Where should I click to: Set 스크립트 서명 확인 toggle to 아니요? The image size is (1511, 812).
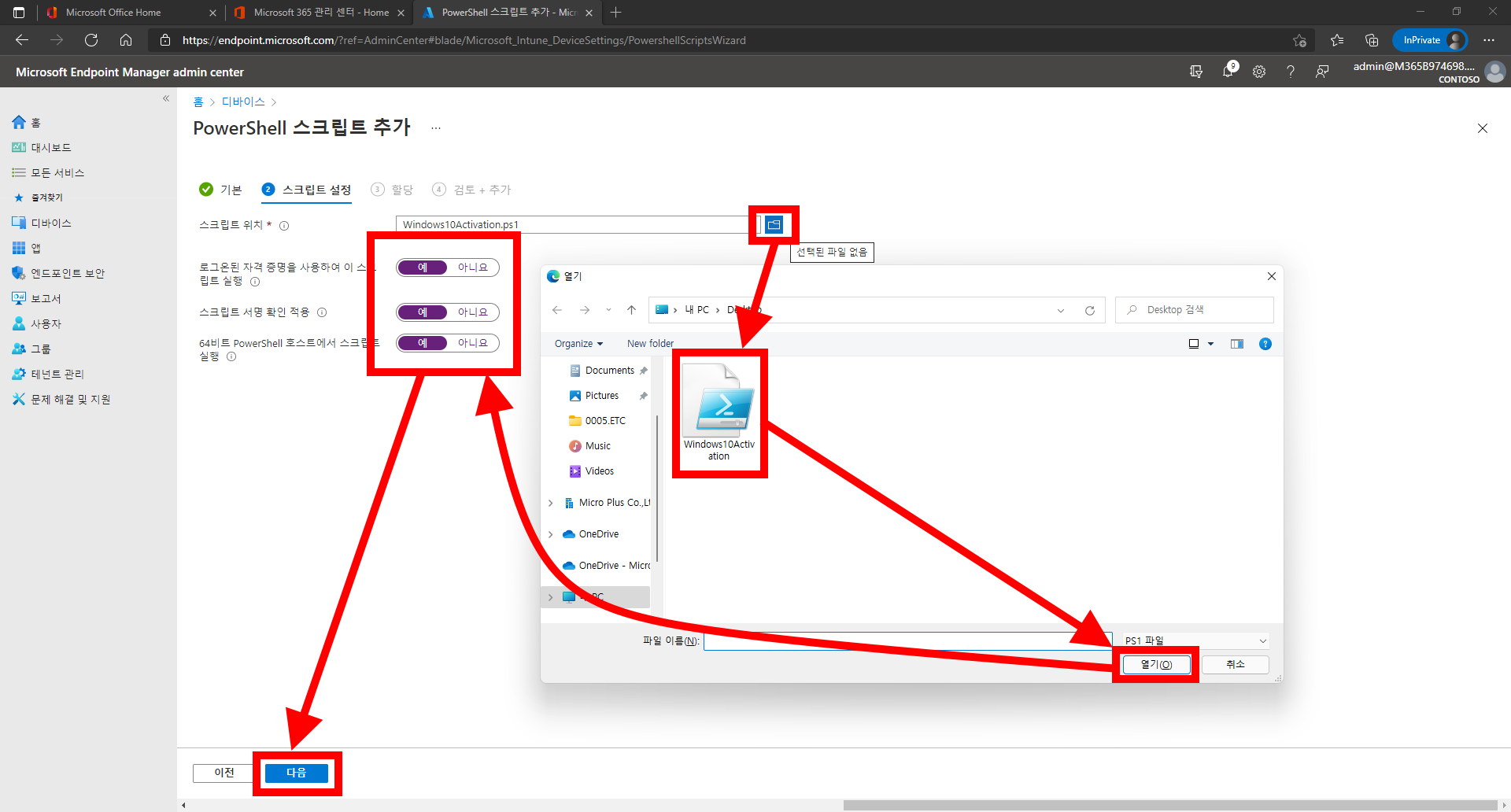pyautogui.click(x=473, y=312)
